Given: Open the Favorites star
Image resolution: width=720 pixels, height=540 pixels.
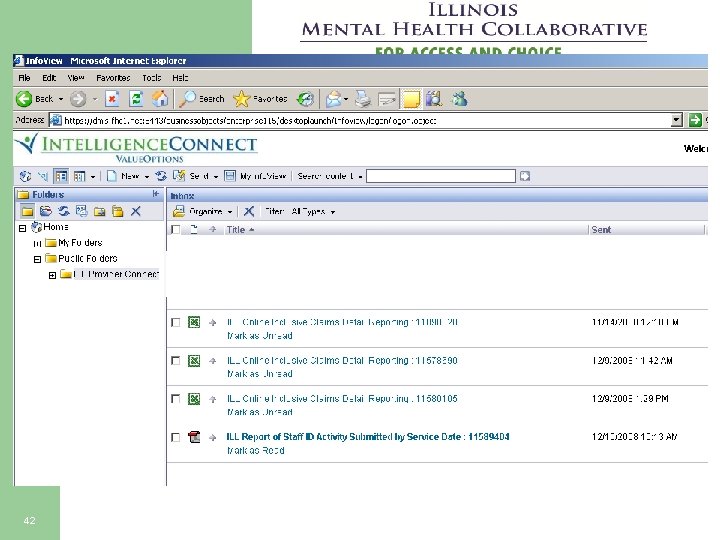Looking at the screenshot, I should pos(242,99).
